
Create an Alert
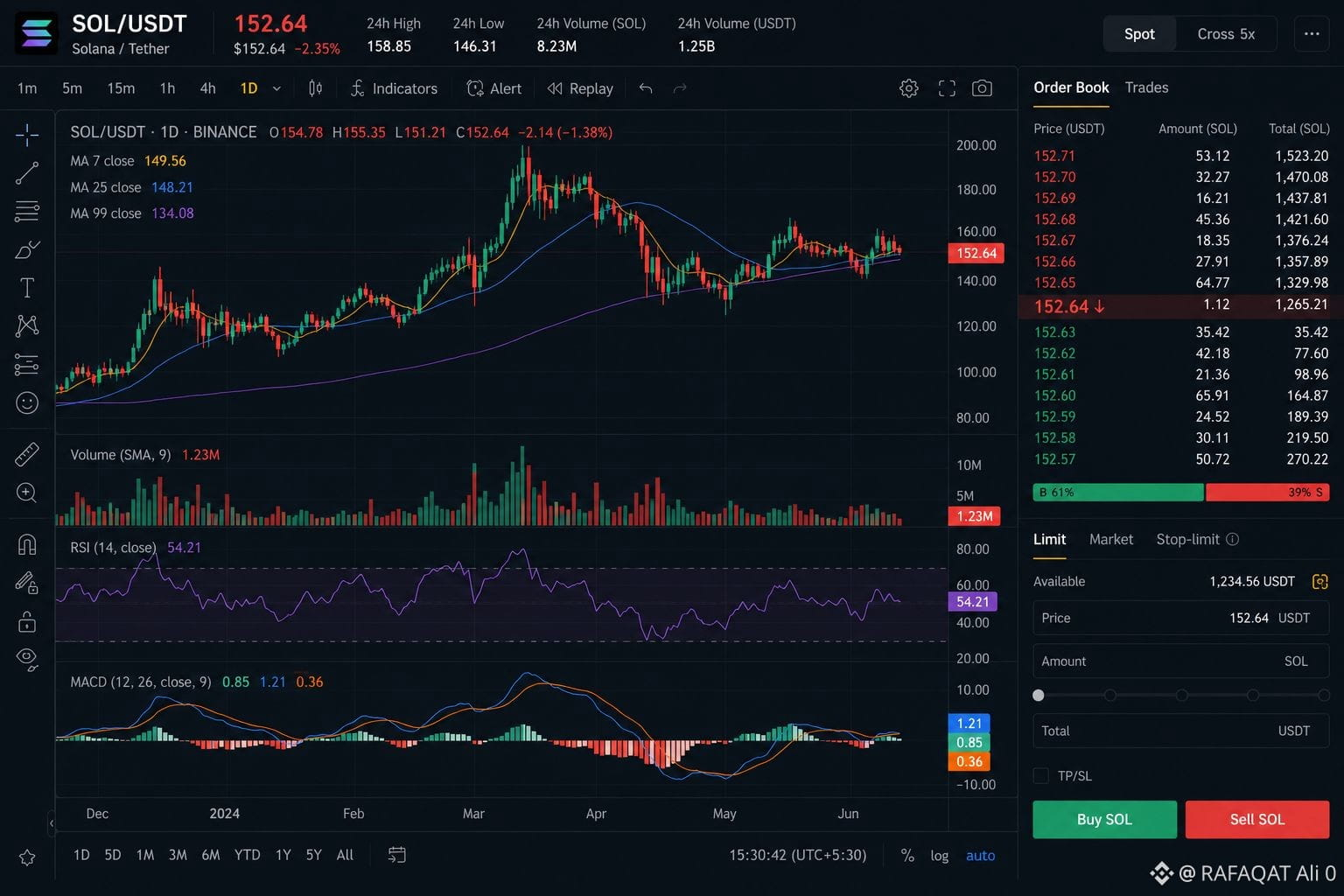(x=494, y=88)
